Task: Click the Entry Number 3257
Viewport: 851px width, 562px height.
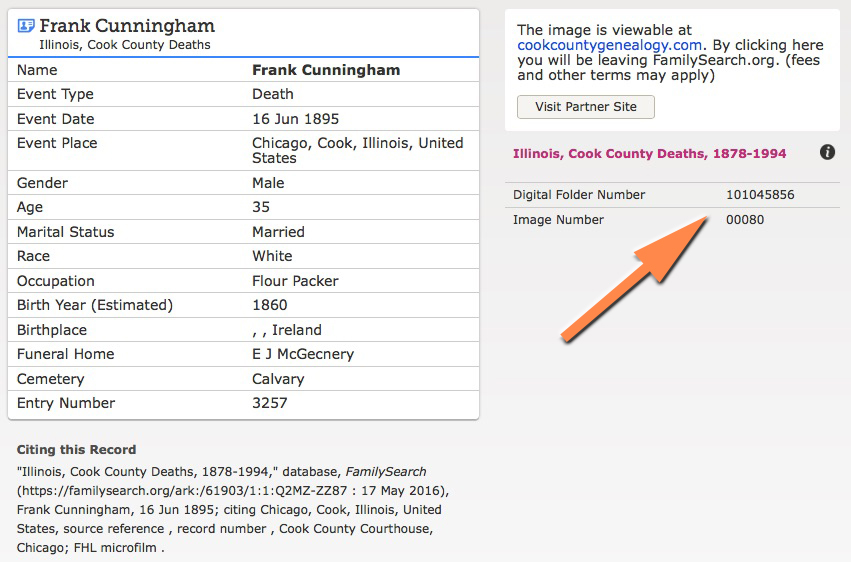Action: pyautogui.click(x=270, y=403)
